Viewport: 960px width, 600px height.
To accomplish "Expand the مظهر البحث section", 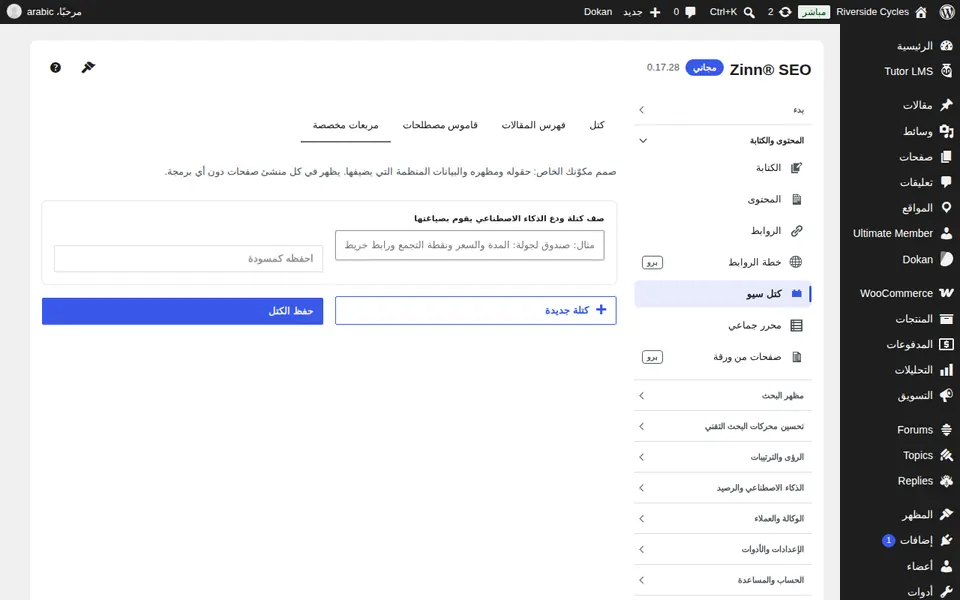I will coord(723,396).
